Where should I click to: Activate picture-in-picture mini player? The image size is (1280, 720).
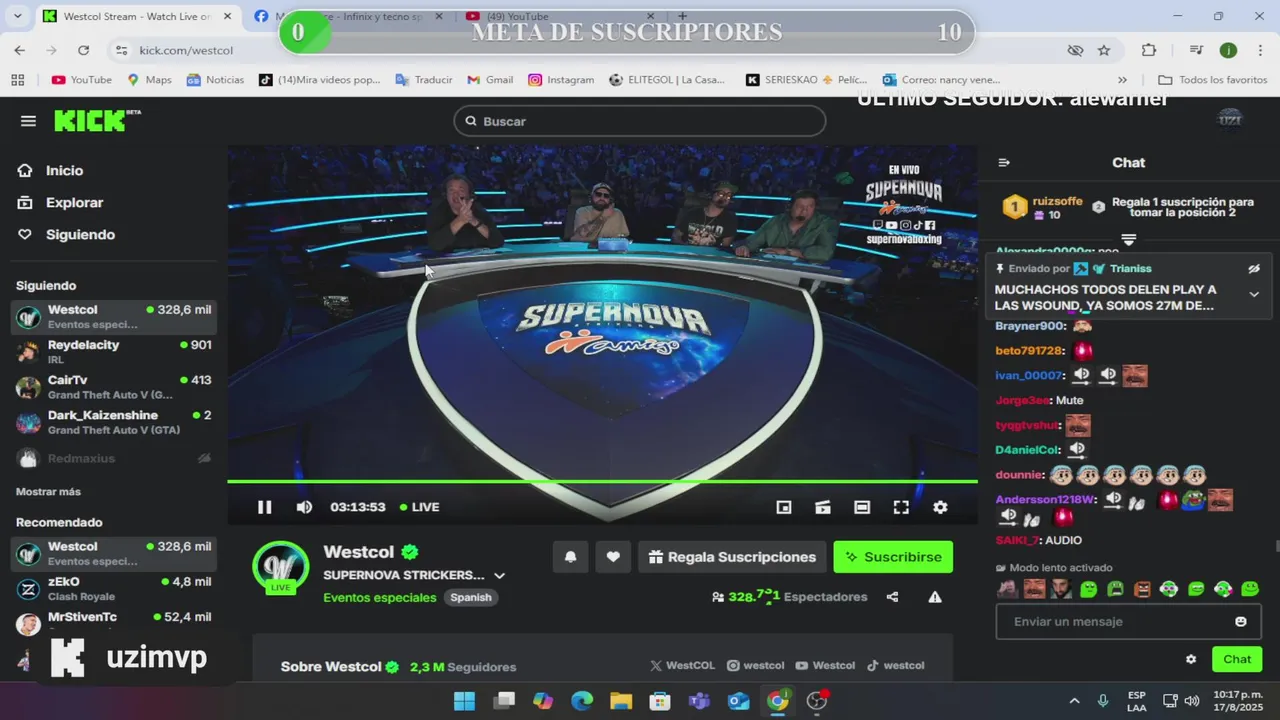tap(784, 507)
